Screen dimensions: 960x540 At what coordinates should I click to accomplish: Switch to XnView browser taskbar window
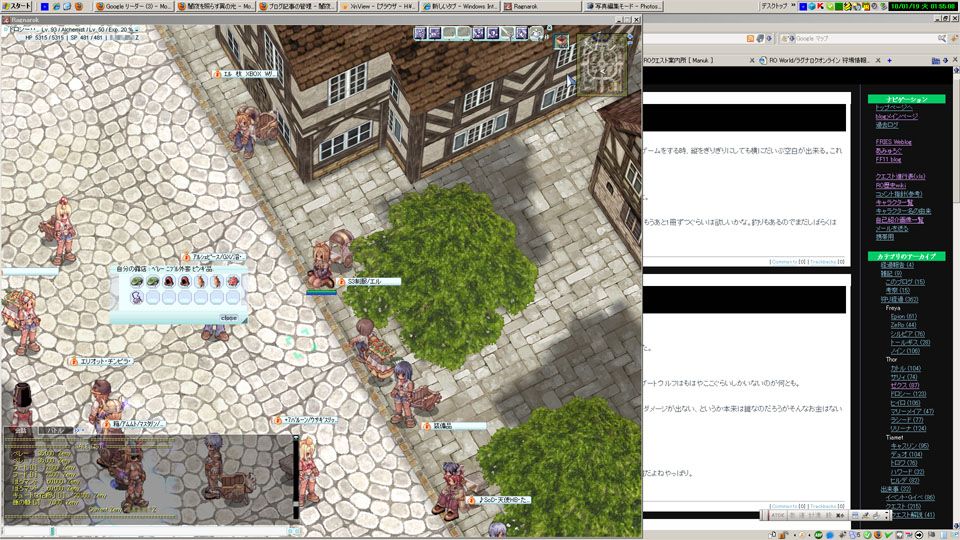(379, 6)
